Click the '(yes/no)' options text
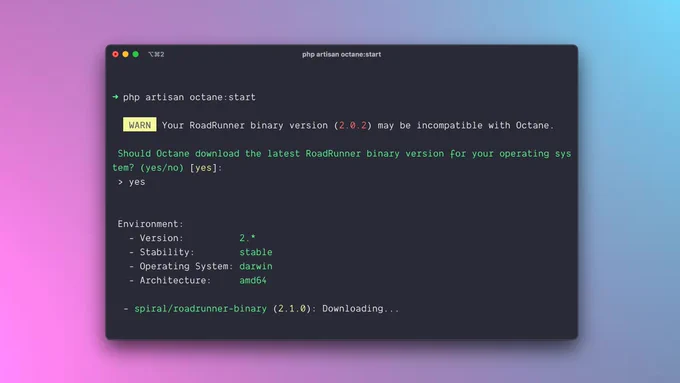 coord(162,167)
